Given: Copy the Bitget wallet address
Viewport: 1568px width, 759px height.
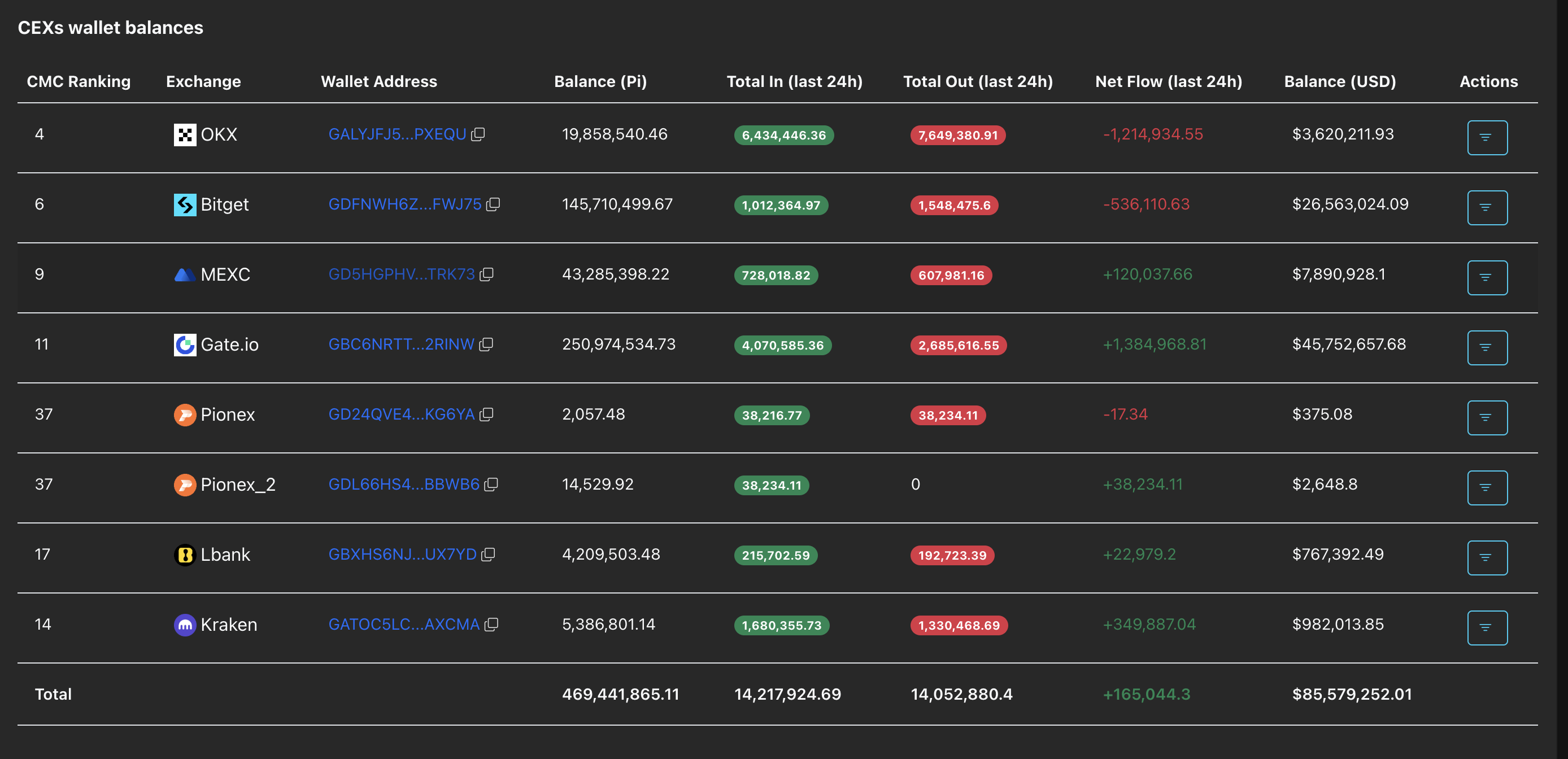Looking at the screenshot, I should 493,204.
